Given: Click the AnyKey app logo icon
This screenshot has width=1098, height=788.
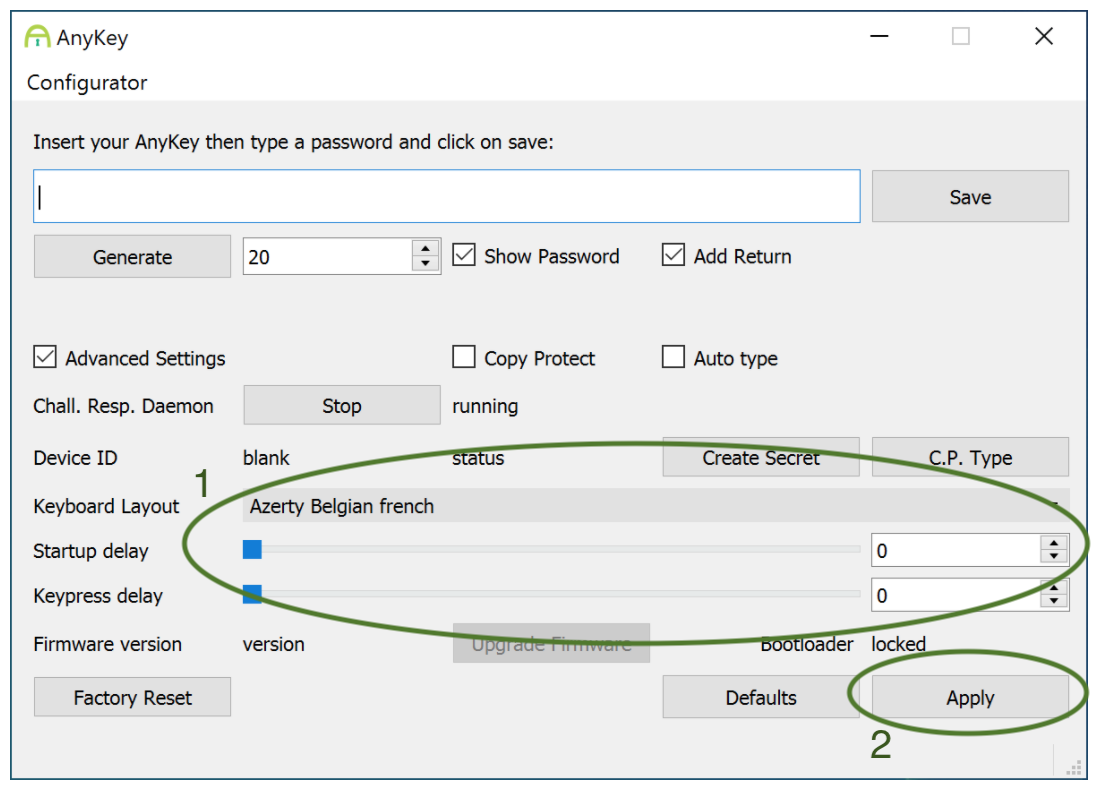Looking at the screenshot, I should (x=37, y=36).
